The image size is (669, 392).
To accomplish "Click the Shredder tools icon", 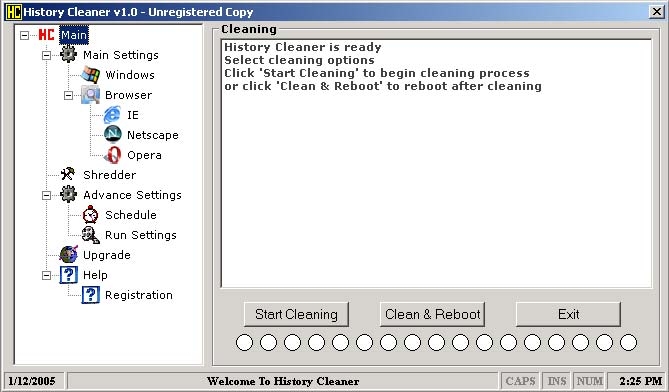I will 68,174.
